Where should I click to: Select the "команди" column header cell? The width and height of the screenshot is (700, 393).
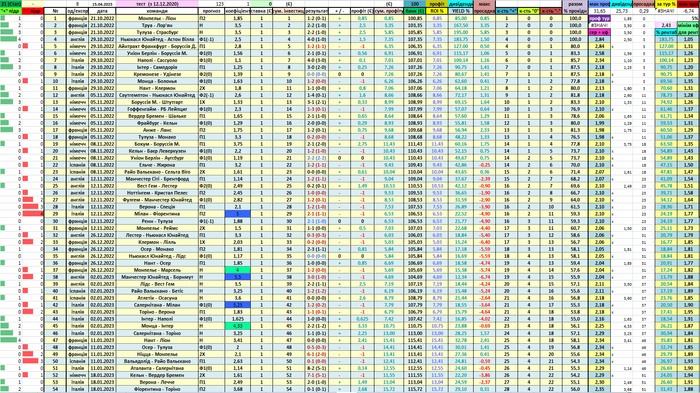pyautogui.click(x=157, y=11)
